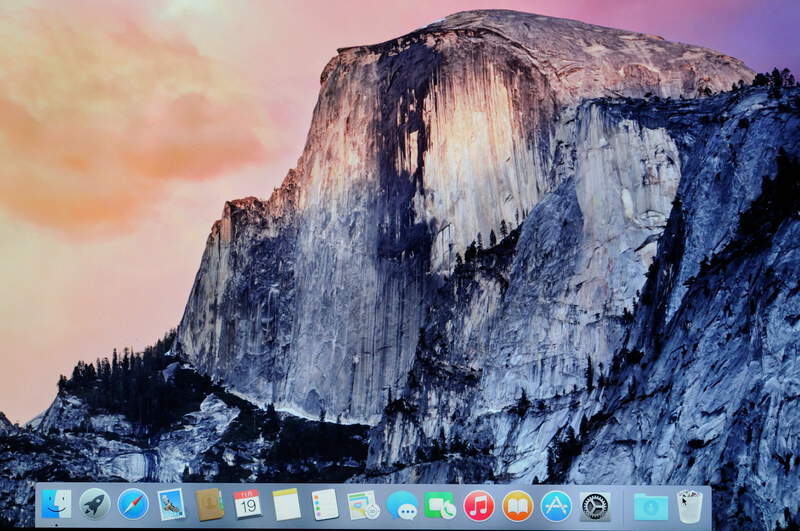The height and width of the screenshot is (531, 800).
Task: Open Finder from the Dock
Action: pos(56,504)
